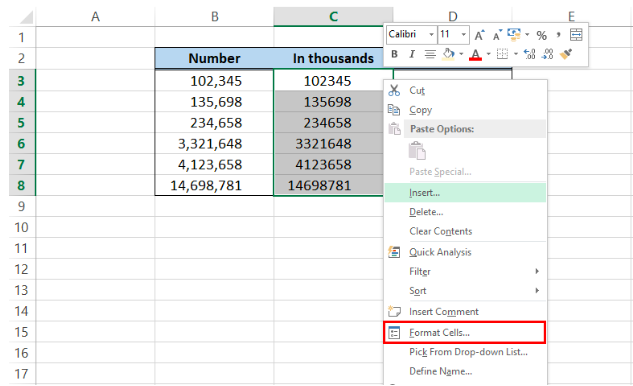Select cell containing 102,345
Viewport: 633px width, 386px height.
[214, 81]
